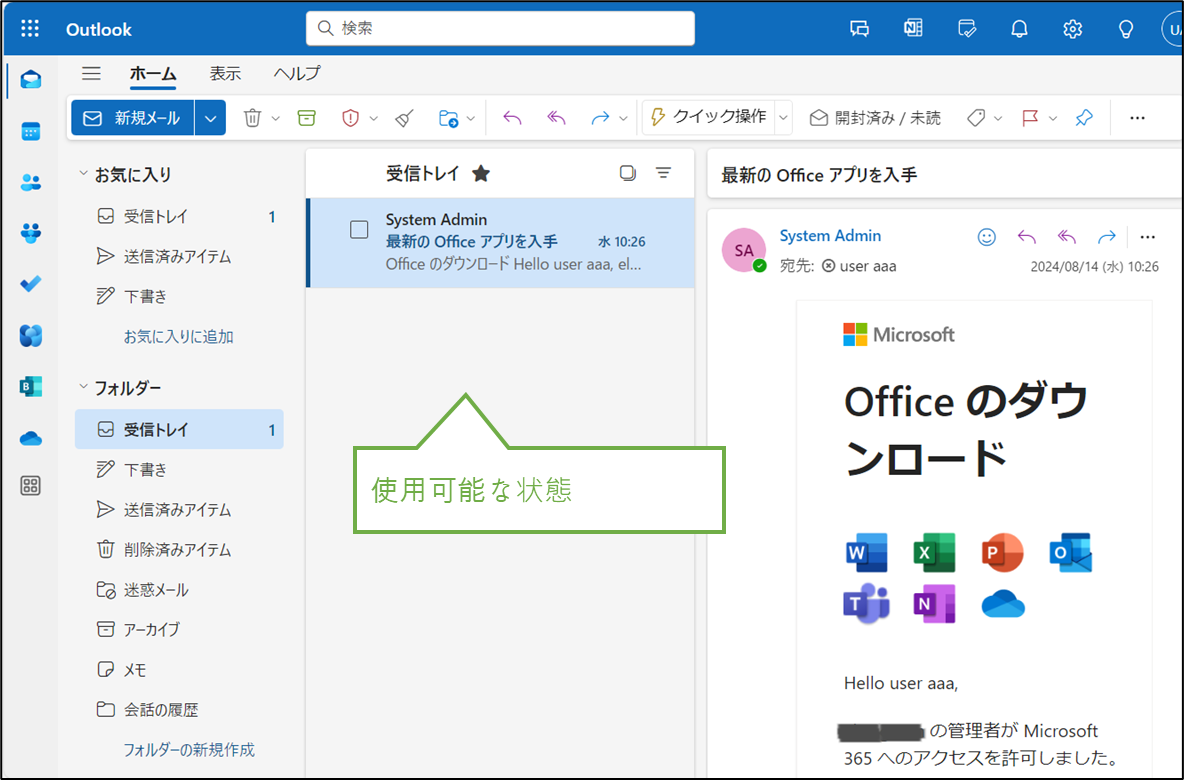This screenshot has width=1184, height=780.
Task: Open Teams chat icon in header
Action: point(859,29)
